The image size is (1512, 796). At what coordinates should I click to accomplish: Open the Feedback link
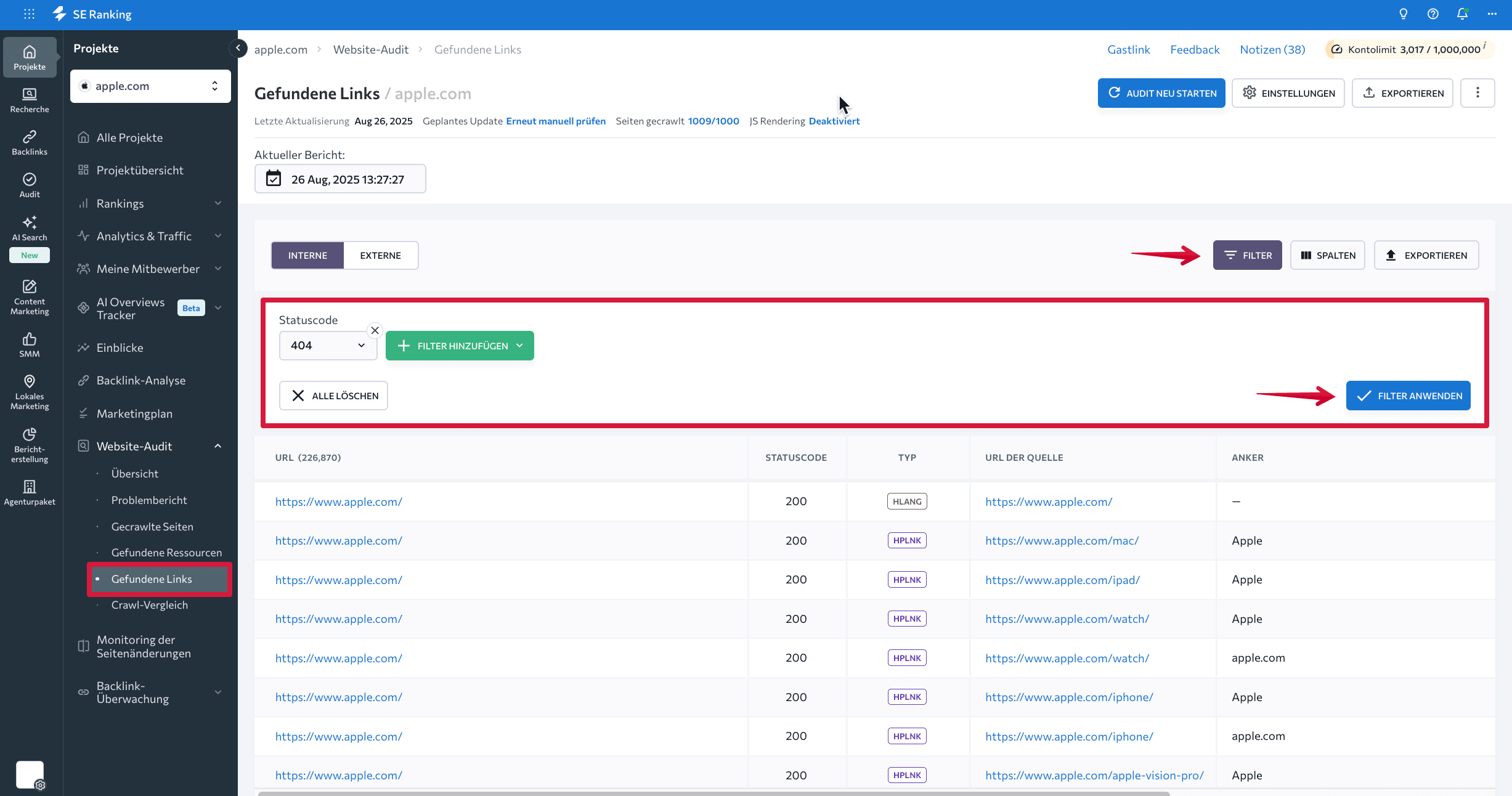pos(1195,49)
